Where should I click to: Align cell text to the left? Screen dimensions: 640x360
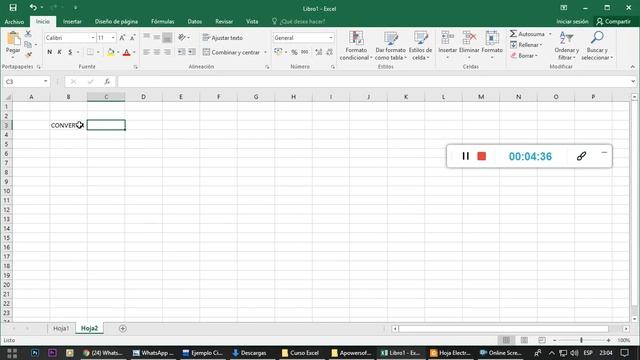[147, 52]
